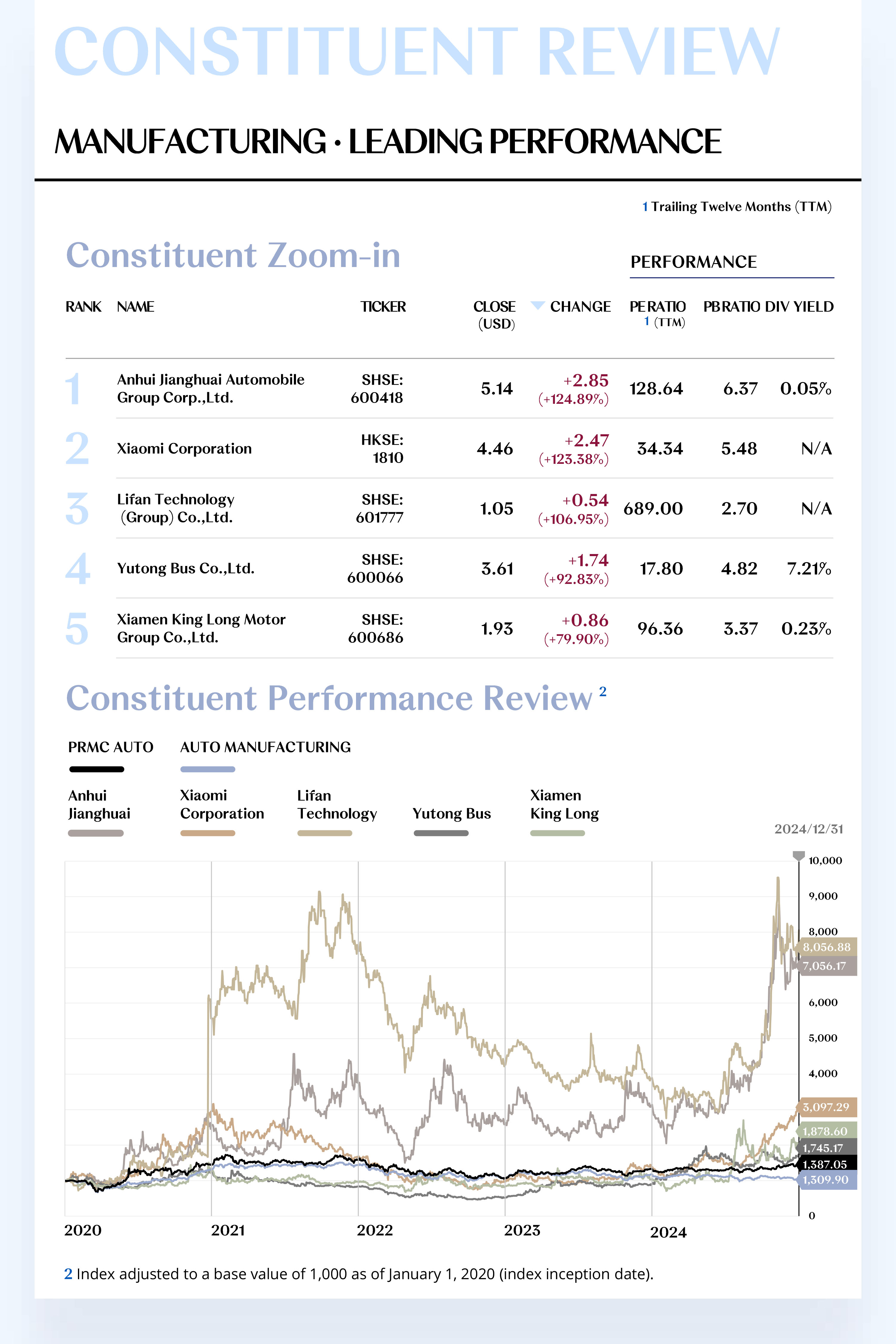Screen dimensions: 896x1344
Task: Toggle the PRMC AUTO black legend line
Action: pos(96,769)
